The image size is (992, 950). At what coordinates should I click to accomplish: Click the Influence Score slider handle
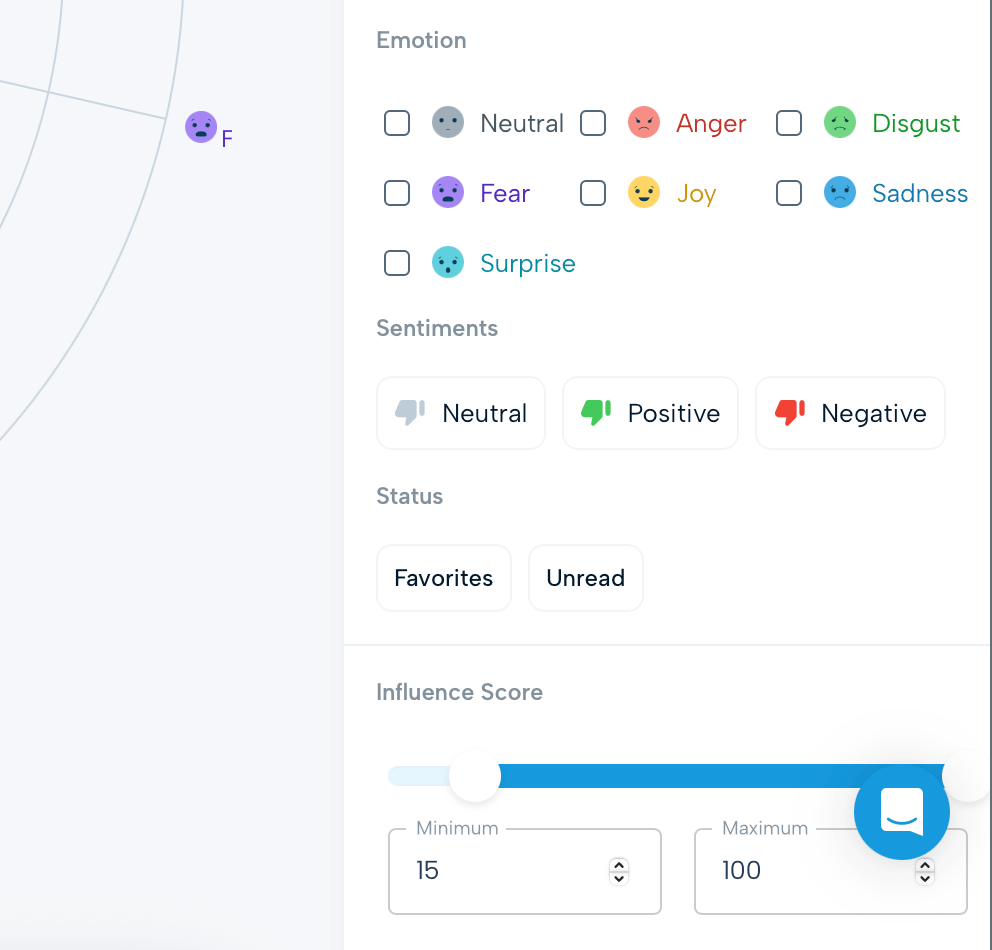pyautogui.click(x=475, y=776)
